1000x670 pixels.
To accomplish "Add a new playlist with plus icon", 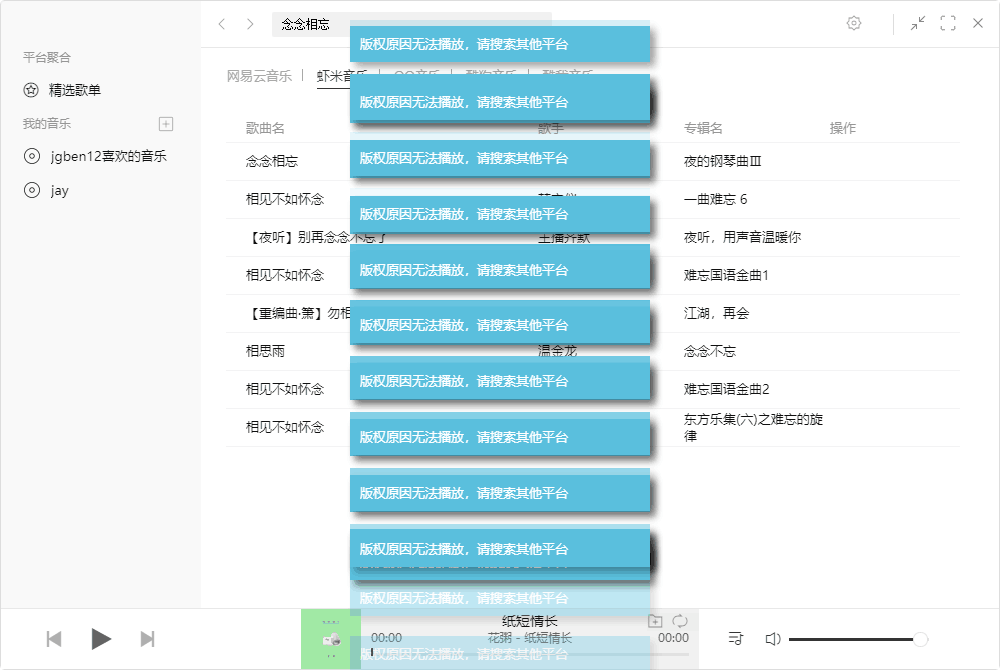I will click(x=166, y=124).
